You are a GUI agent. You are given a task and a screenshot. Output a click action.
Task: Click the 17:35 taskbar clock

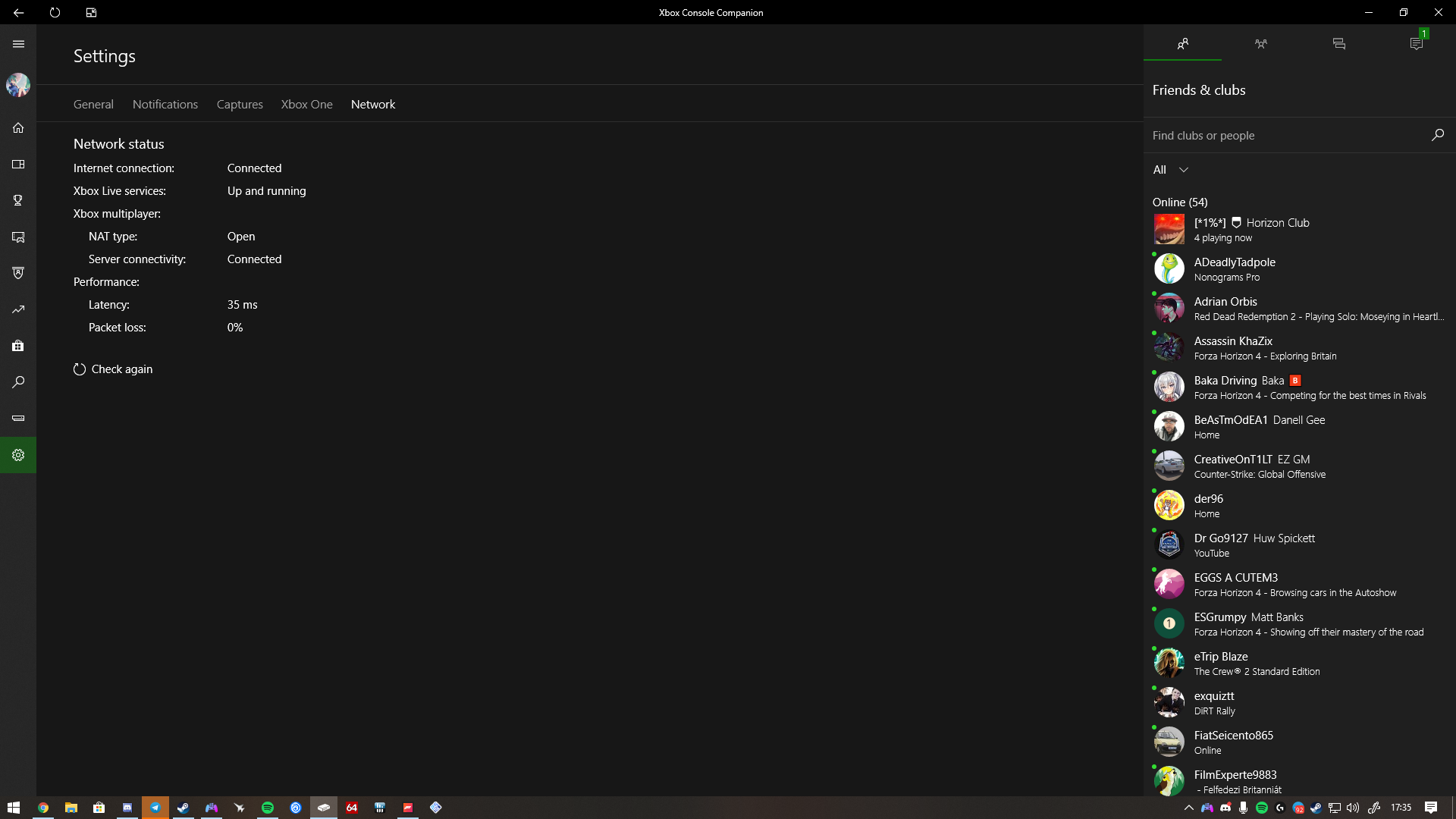(x=1401, y=808)
